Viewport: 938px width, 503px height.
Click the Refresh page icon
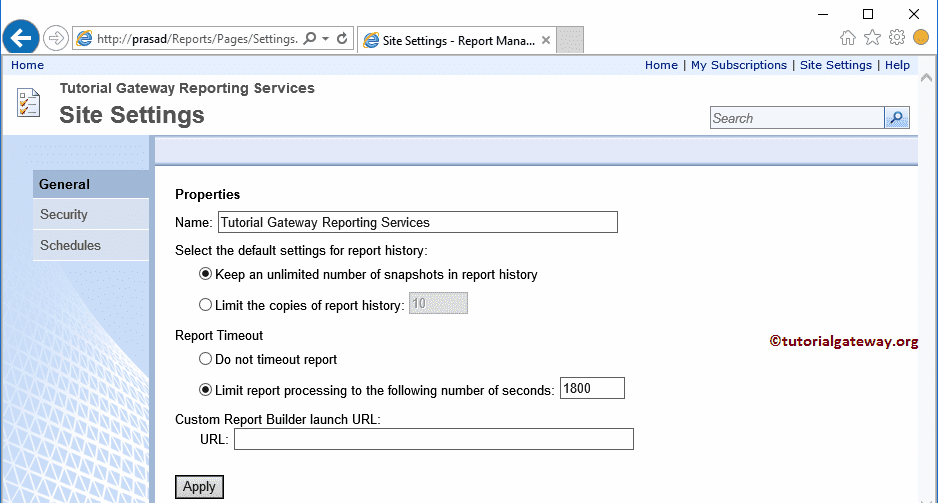(342, 39)
